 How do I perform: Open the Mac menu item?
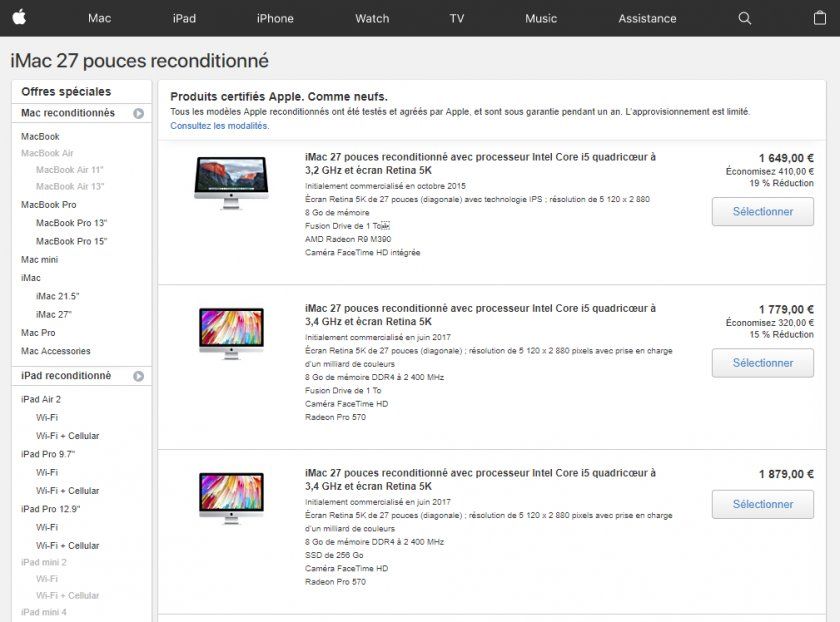pyautogui.click(x=98, y=17)
